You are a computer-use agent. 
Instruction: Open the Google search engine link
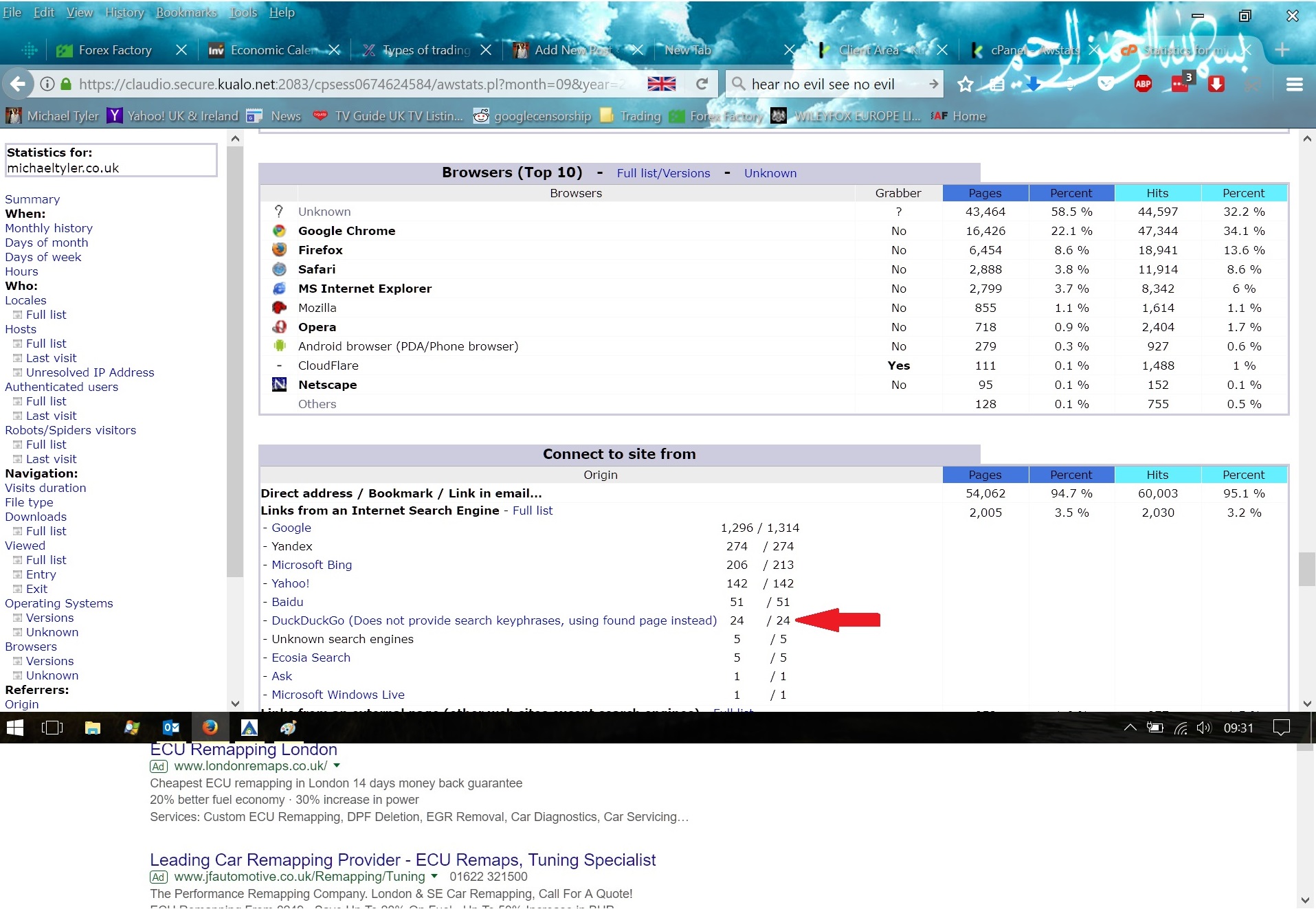tap(291, 528)
